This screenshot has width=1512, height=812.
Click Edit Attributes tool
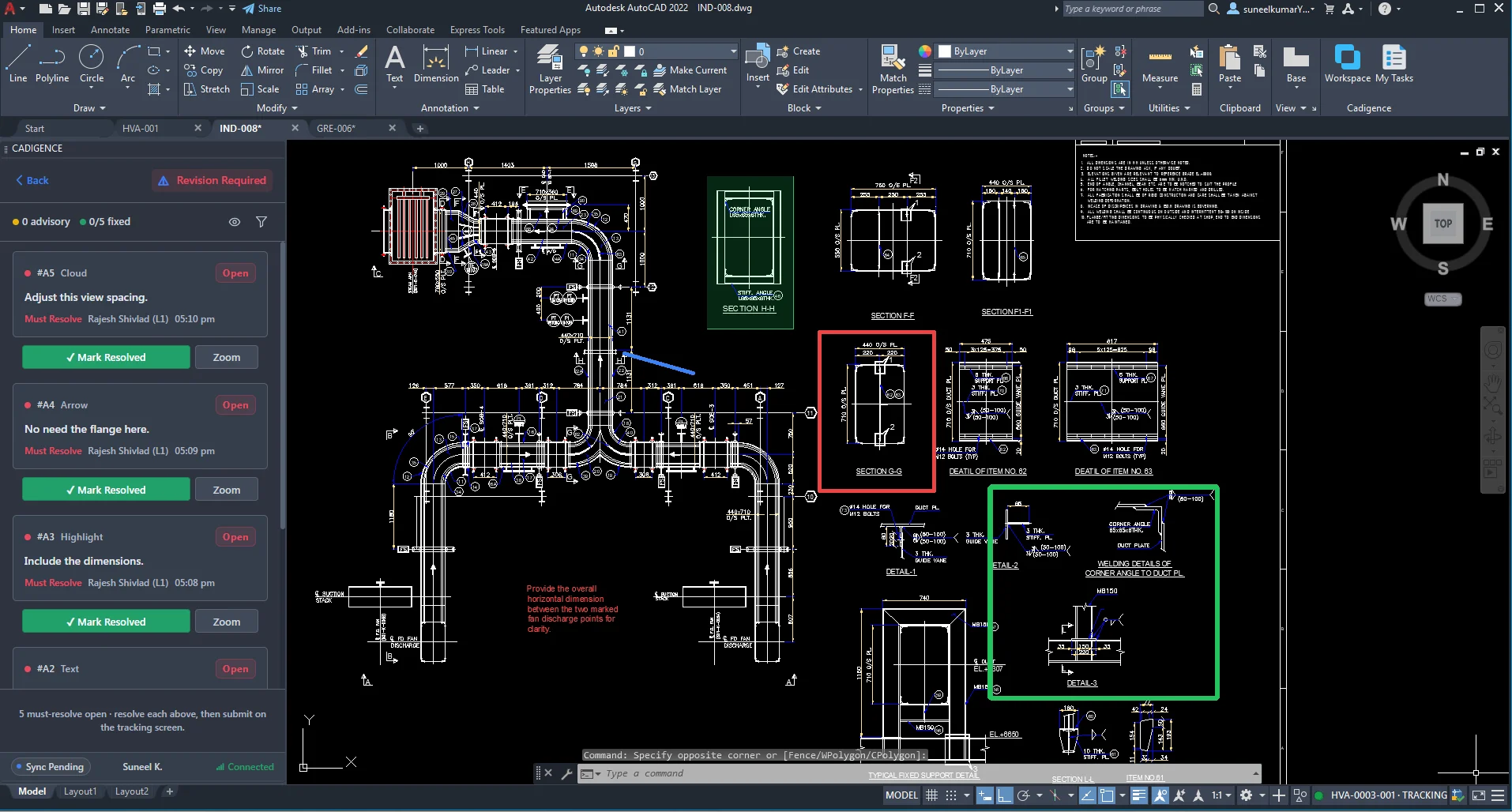click(x=814, y=89)
